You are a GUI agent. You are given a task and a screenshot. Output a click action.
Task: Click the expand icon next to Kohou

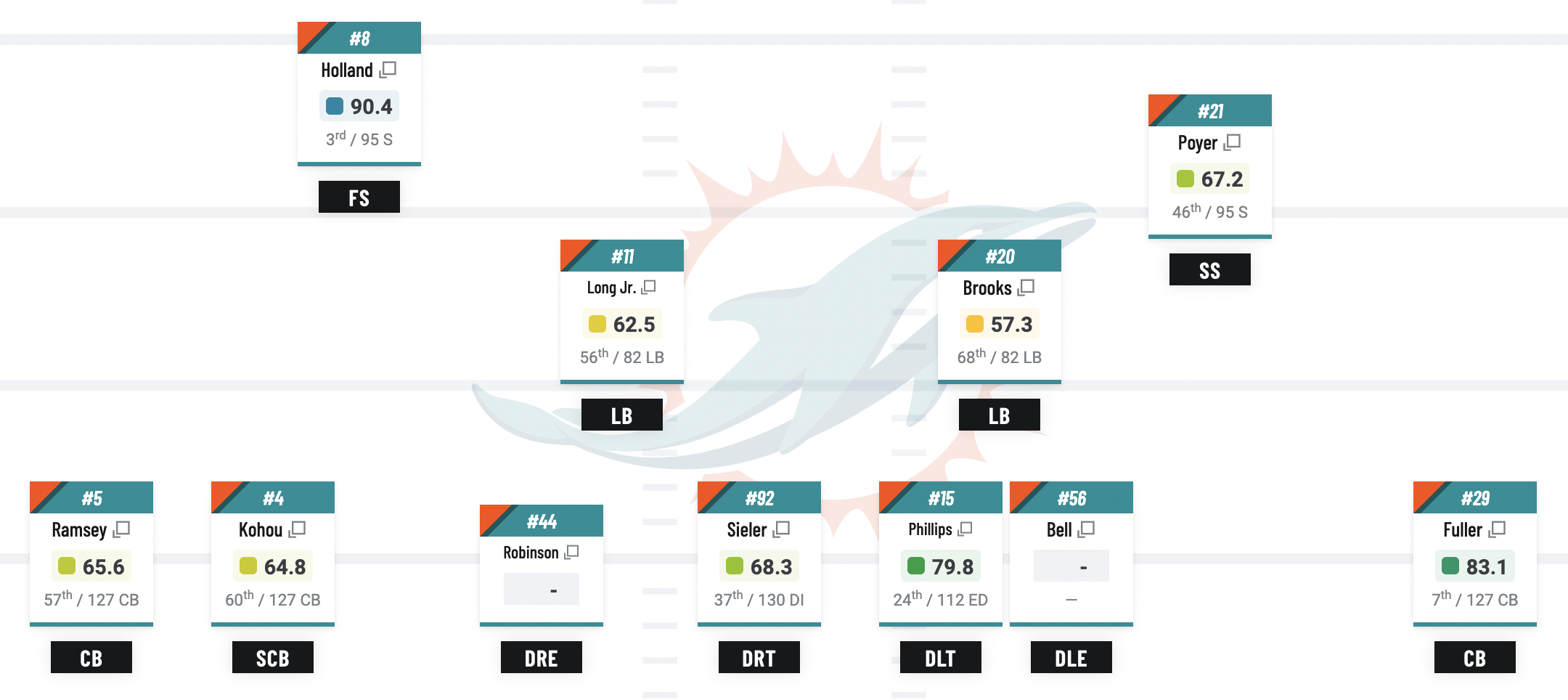pos(297,529)
